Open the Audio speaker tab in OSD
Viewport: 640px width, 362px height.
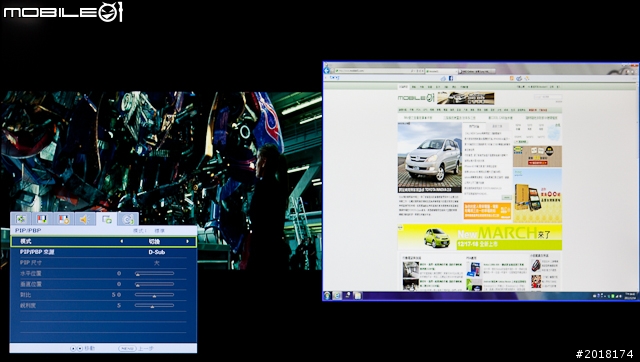85,219
